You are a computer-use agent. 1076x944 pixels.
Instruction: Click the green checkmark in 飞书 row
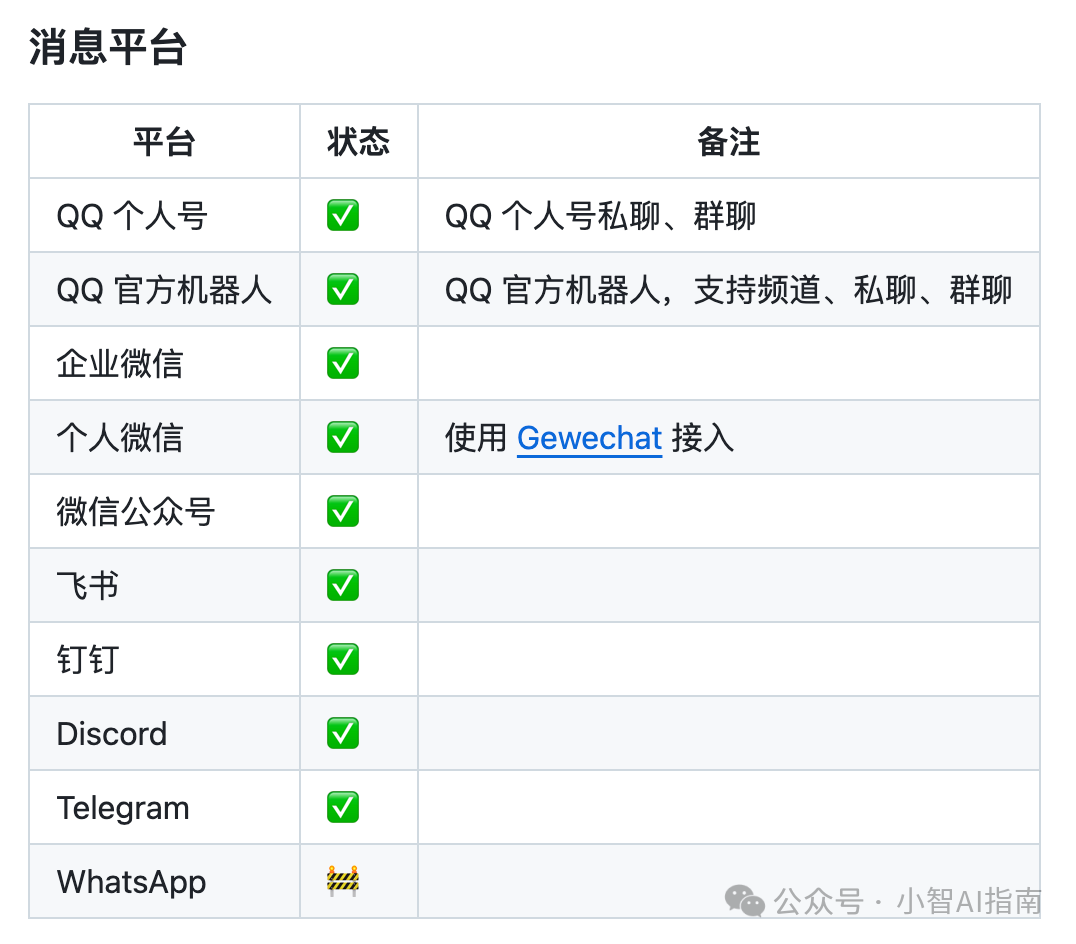click(x=343, y=585)
